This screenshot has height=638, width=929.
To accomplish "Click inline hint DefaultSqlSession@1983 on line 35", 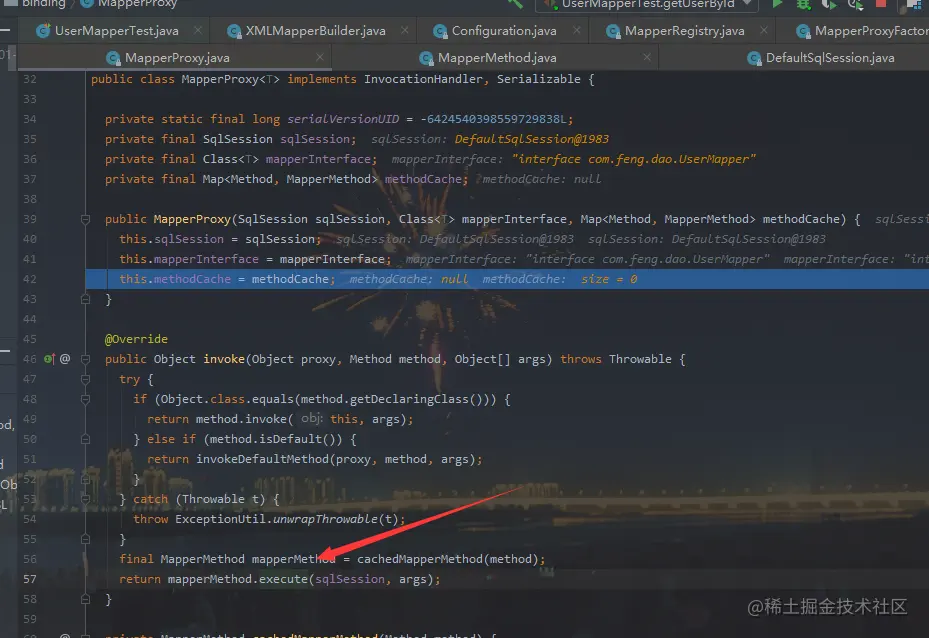I will click(531, 139).
